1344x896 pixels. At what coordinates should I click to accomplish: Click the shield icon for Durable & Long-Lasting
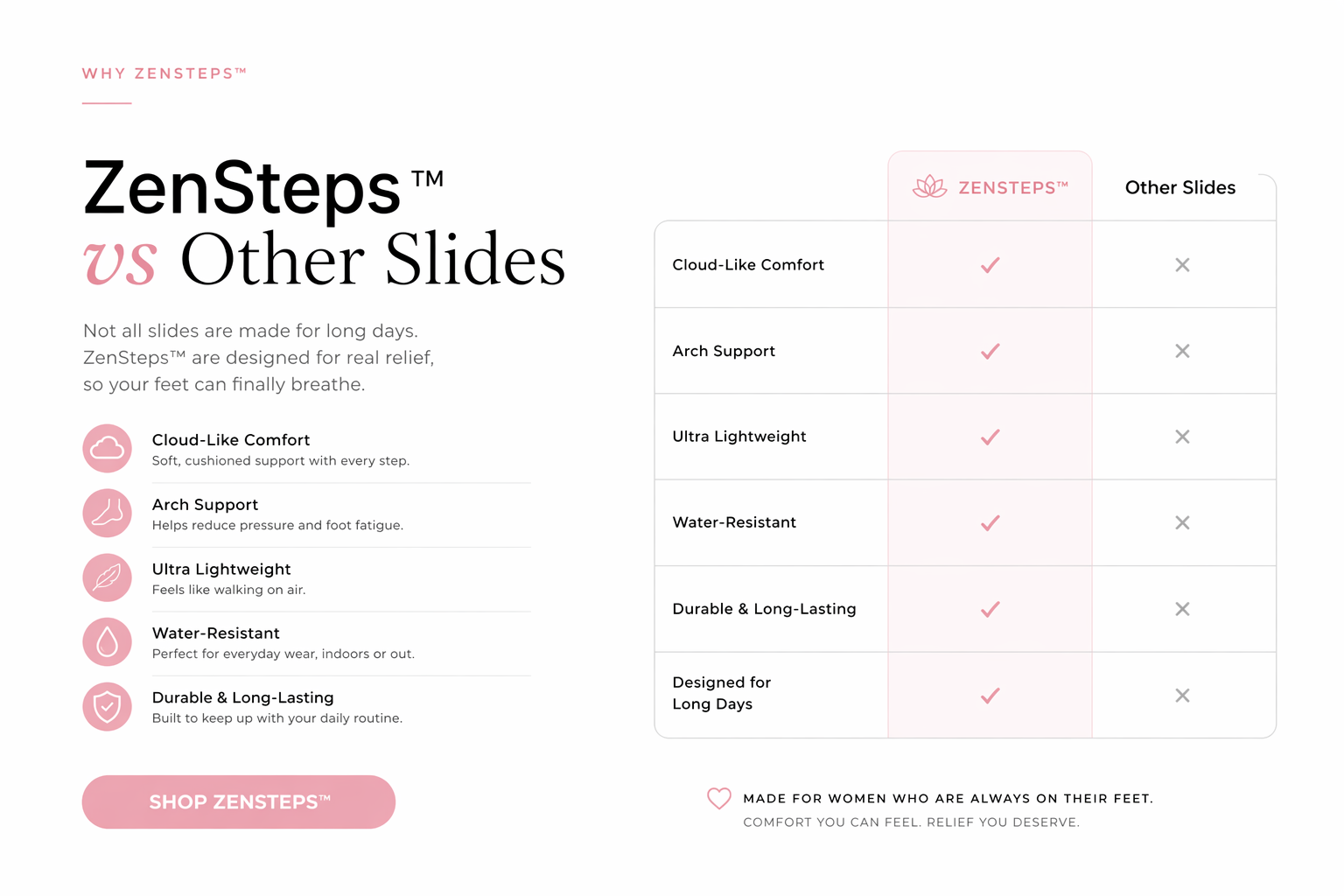point(107,706)
